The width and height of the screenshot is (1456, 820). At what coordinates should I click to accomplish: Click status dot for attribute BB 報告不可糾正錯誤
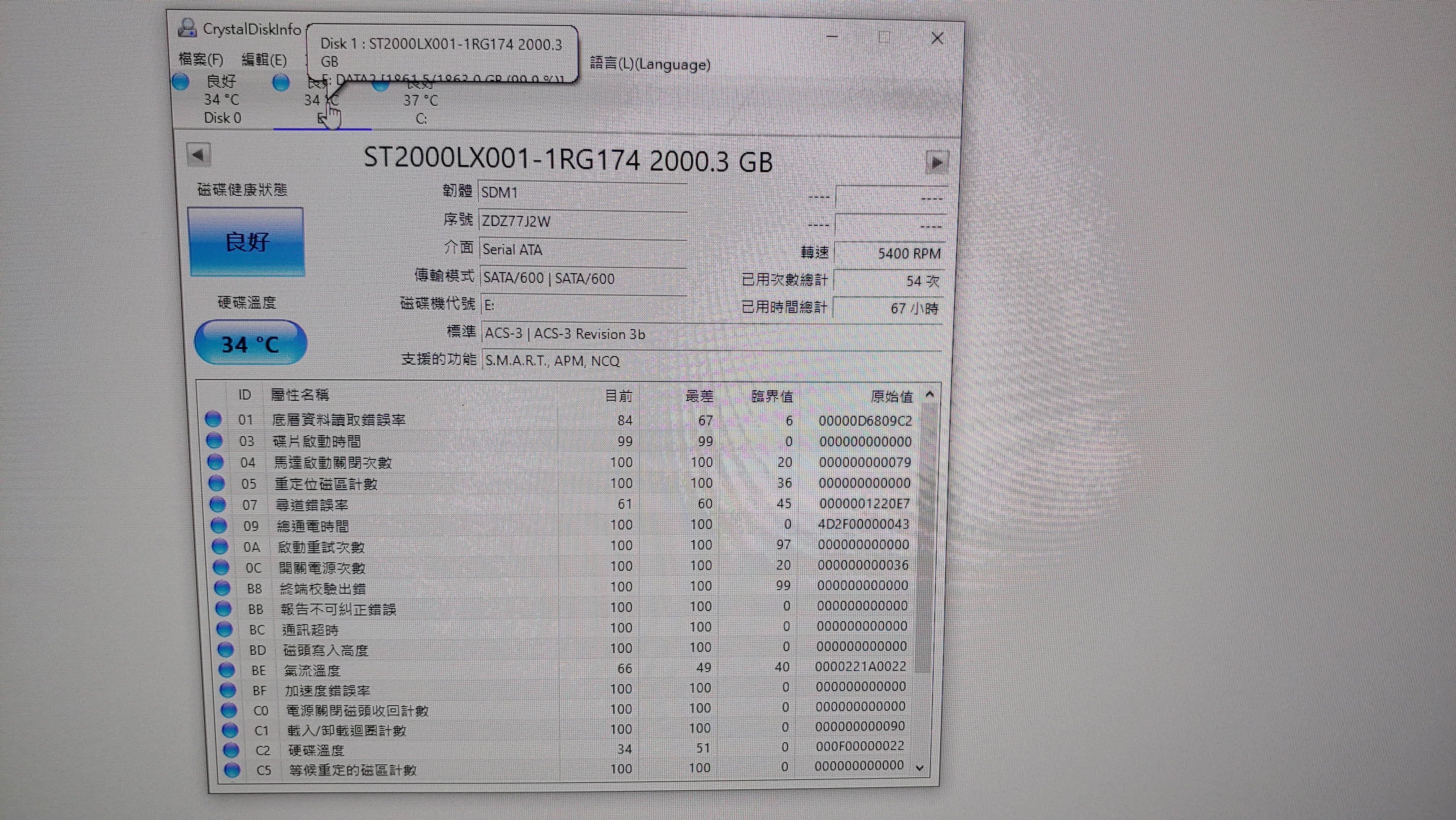click(223, 609)
